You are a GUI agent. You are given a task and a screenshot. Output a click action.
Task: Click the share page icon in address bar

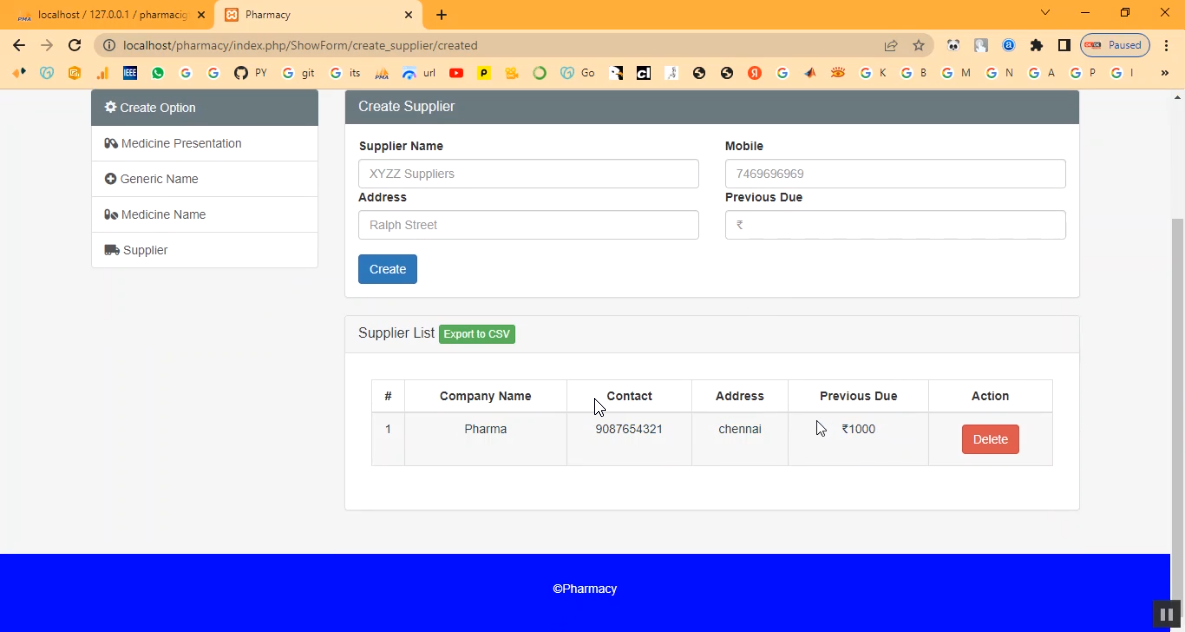tap(890, 45)
